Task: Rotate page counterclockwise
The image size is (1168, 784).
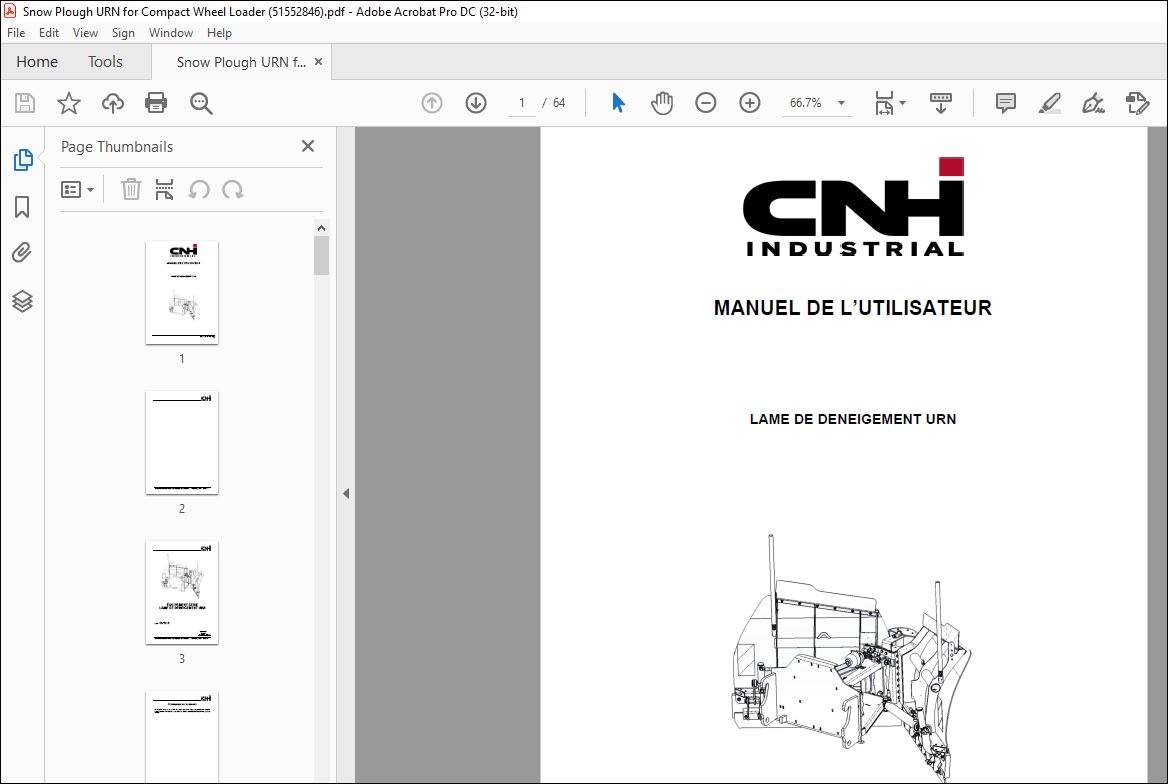Action: (198, 189)
